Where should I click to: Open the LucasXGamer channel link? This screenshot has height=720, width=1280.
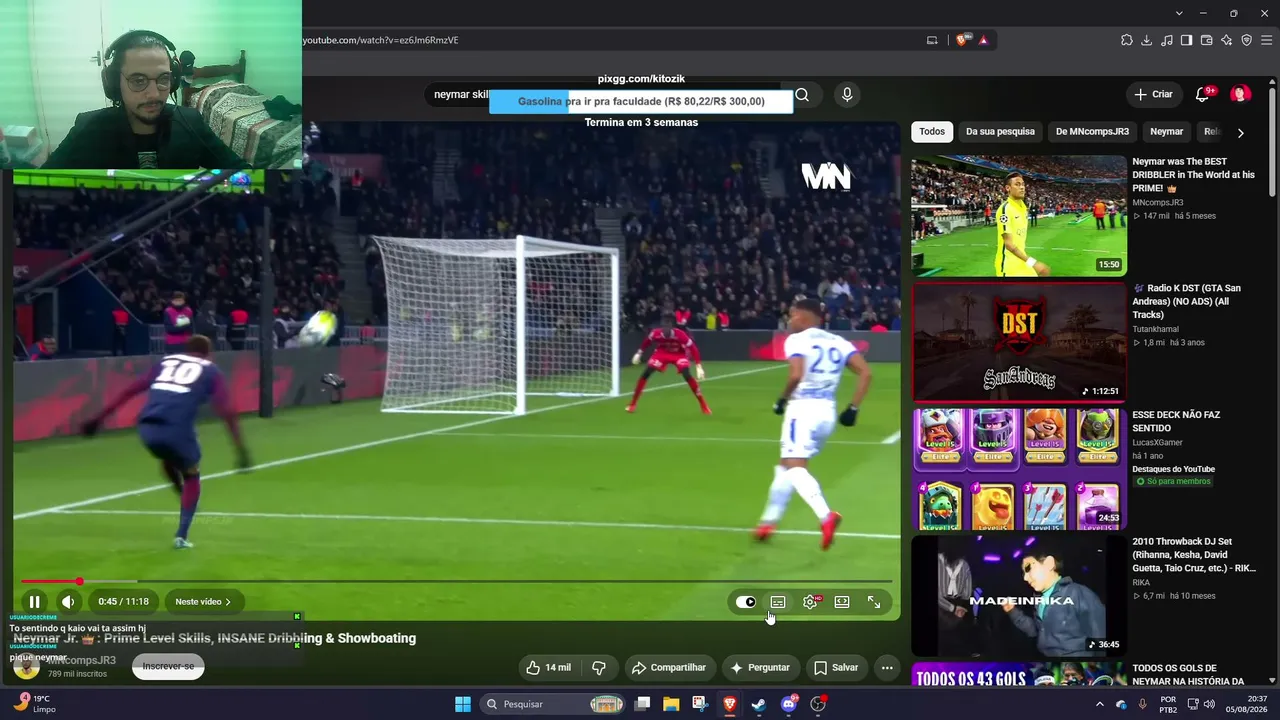click(1157, 442)
